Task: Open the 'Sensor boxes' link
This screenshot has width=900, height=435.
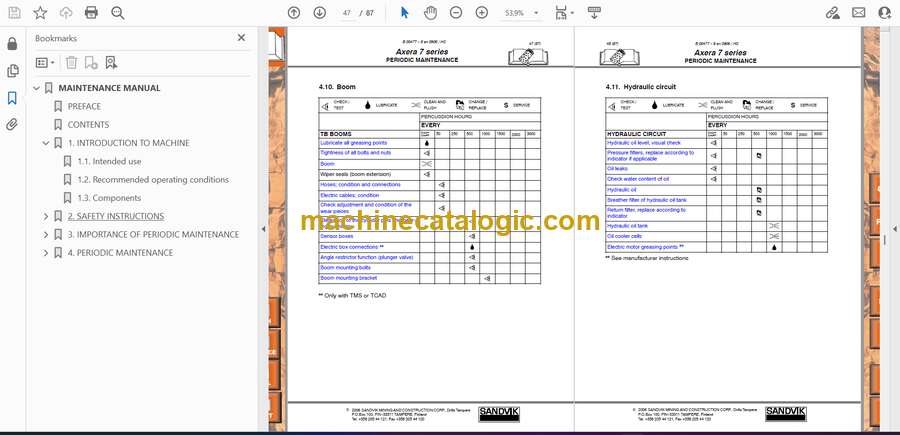Action: click(x=336, y=236)
